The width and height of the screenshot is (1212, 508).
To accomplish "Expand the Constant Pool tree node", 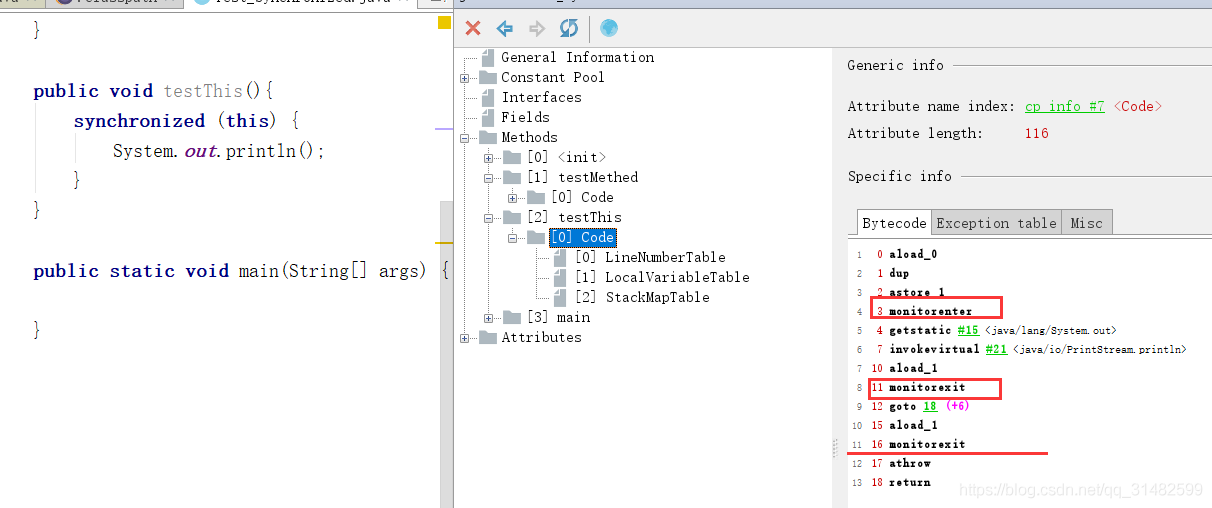I will pos(465,78).
